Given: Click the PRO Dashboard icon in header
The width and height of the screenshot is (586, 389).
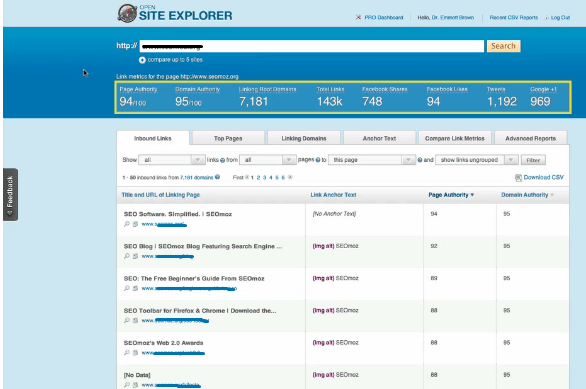Looking at the screenshot, I should coord(358,17).
